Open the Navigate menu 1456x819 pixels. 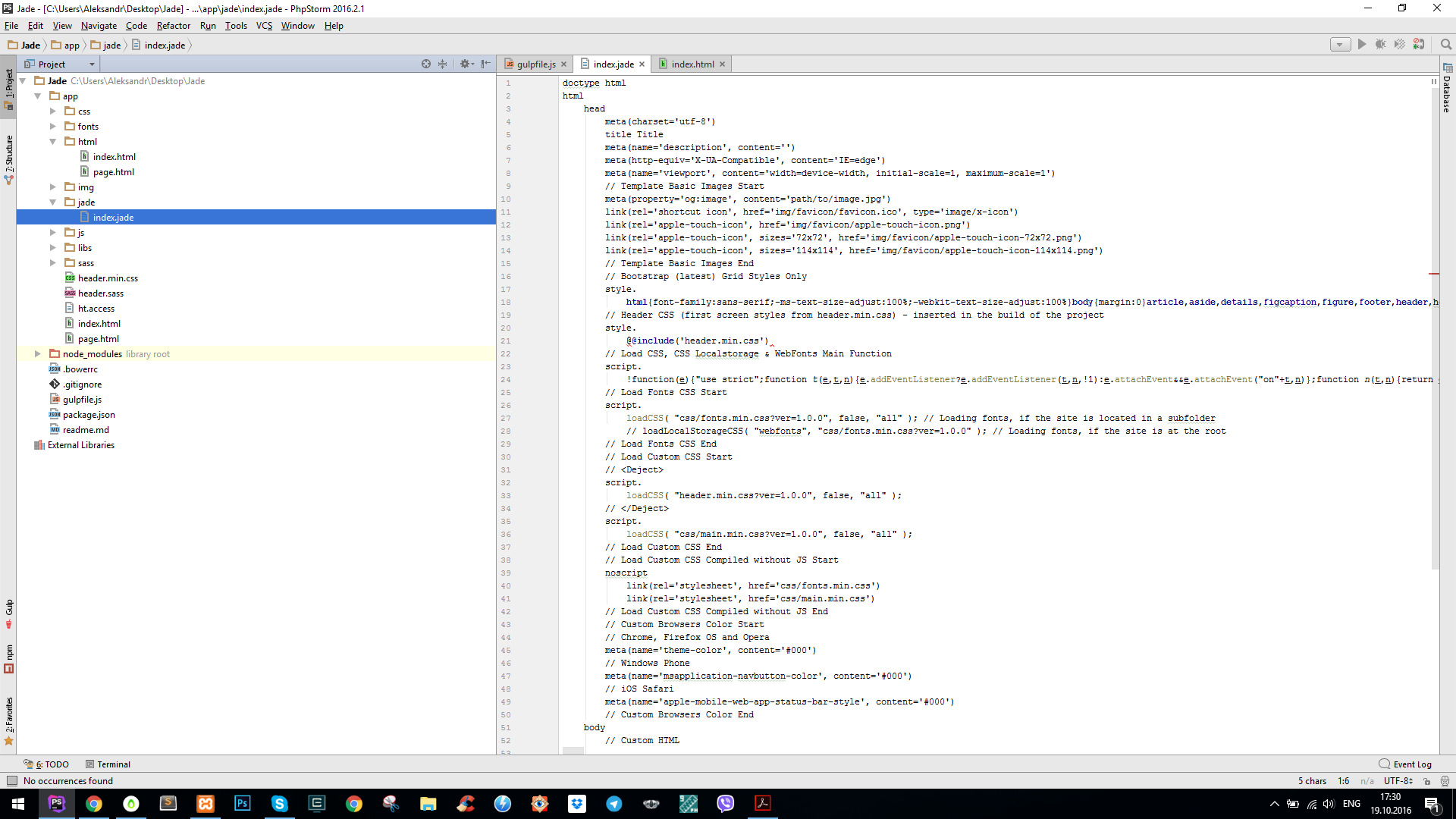pyautogui.click(x=99, y=26)
